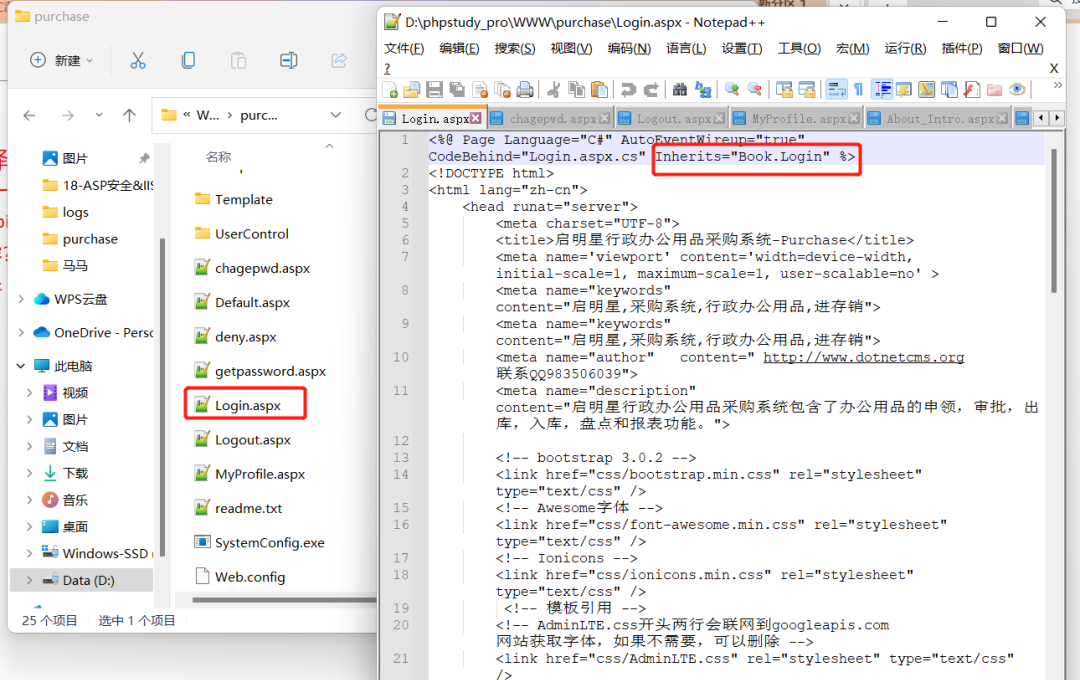Toggle the file Monitoring eye icon

1017,90
